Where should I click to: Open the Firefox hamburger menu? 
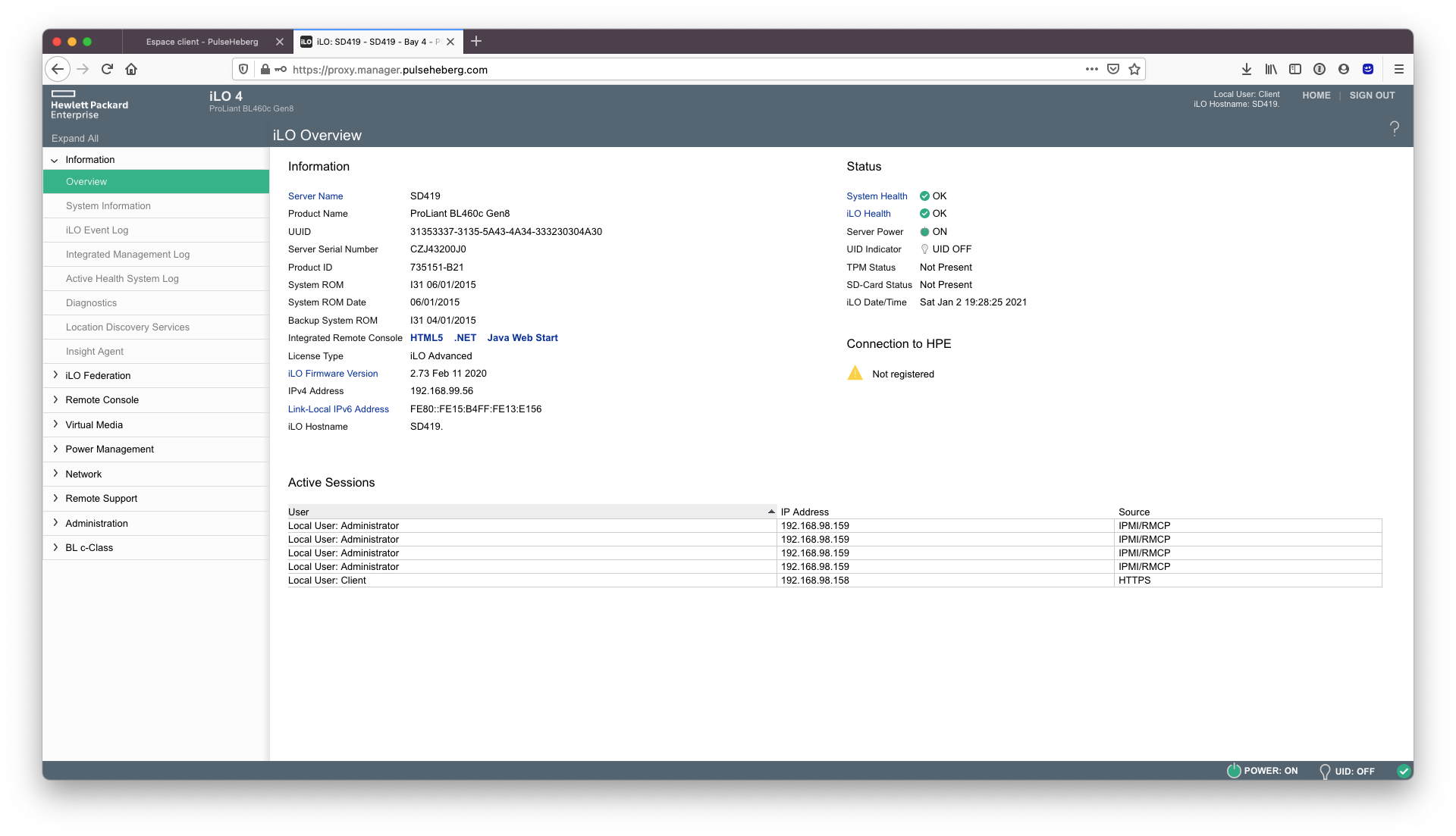[1398, 69]
